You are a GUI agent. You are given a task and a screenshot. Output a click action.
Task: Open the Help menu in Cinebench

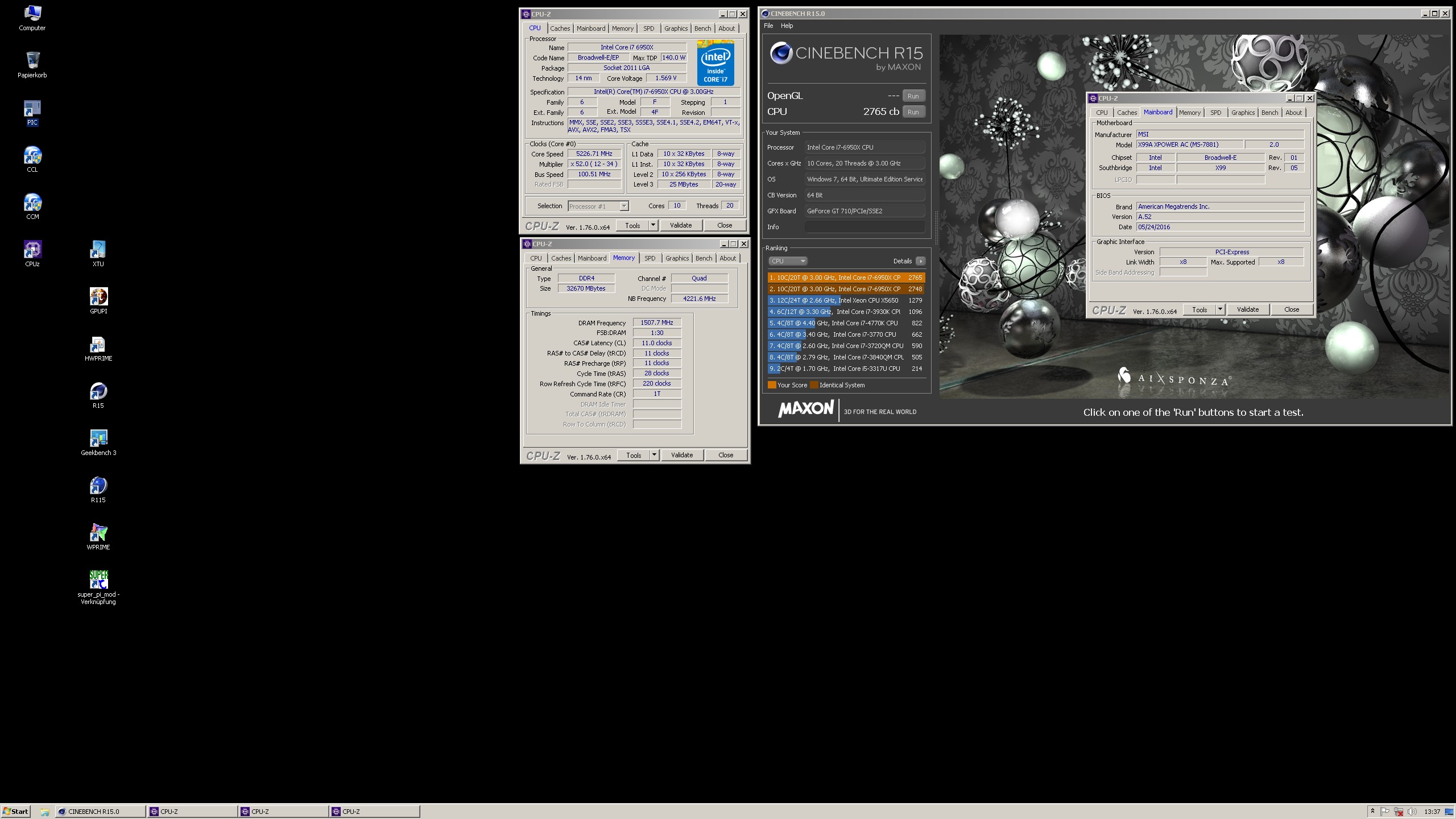[x=787, y=26]
